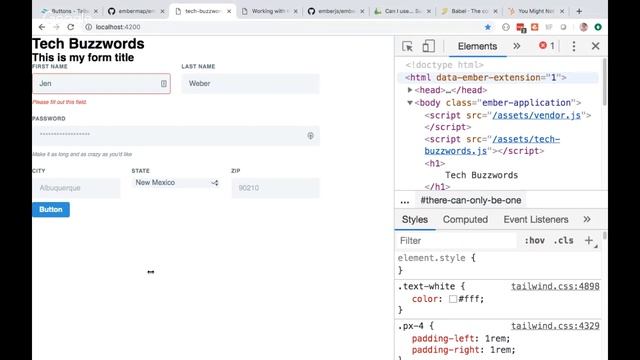Expand the head element in DOM tree

click(x=410, y=90)
